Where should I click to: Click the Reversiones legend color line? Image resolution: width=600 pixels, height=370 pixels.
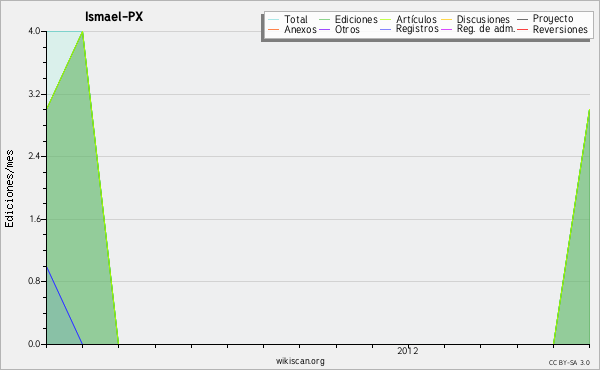click(522, 30)
